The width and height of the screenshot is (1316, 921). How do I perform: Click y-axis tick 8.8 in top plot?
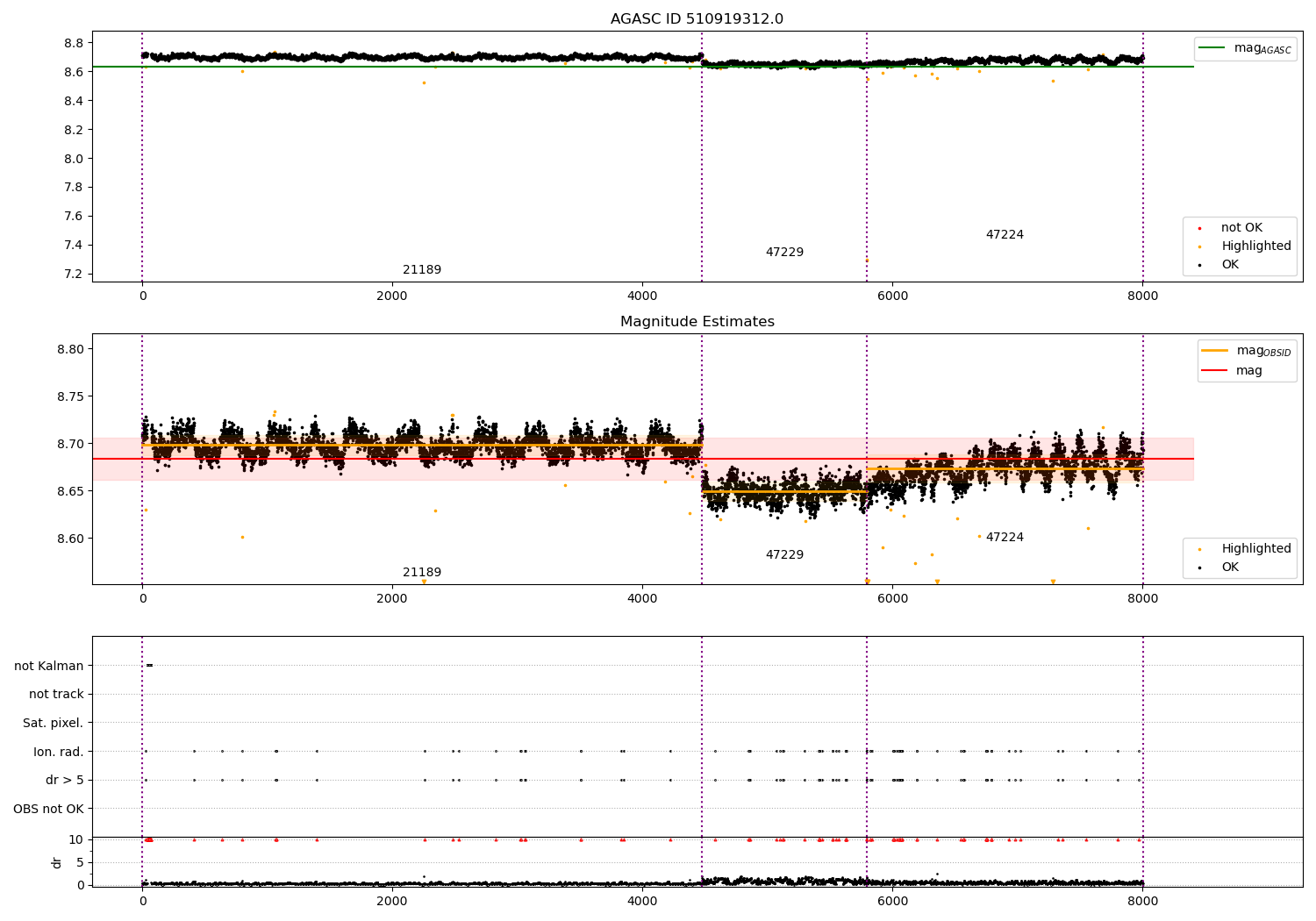tap(74, 43)
